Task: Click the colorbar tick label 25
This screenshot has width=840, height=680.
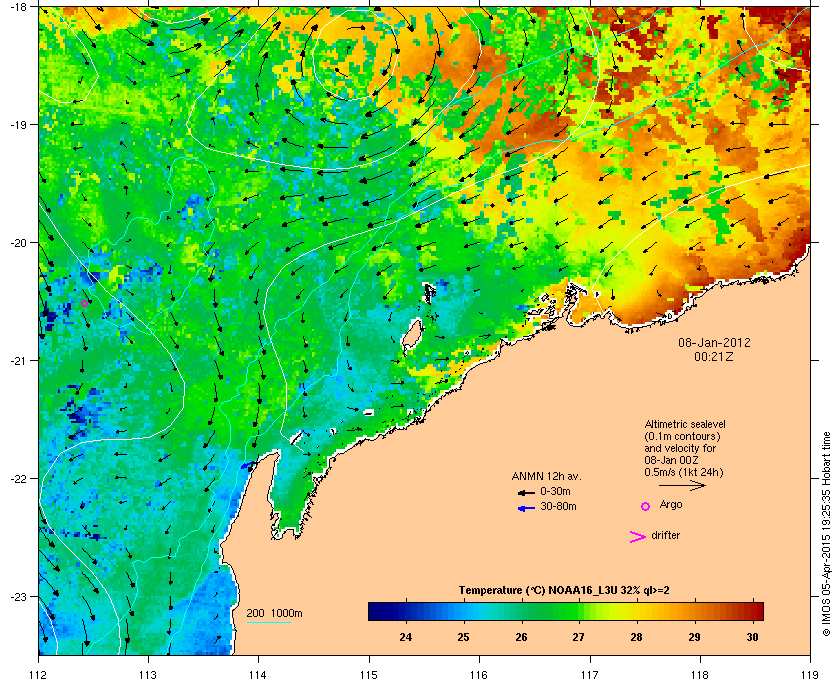Action: tap(463, 637)
